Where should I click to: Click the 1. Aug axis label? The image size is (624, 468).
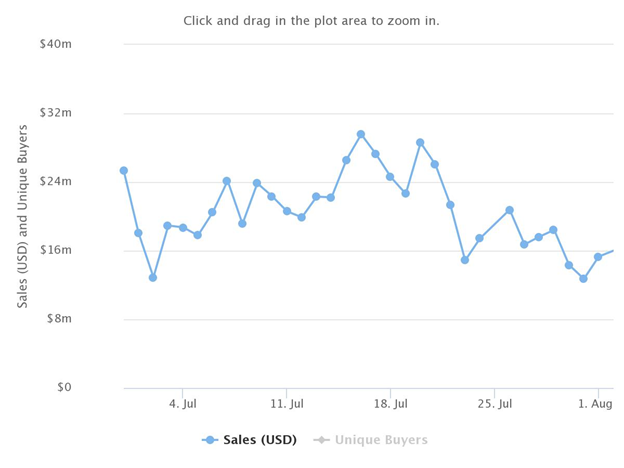(x=595, y=404)
